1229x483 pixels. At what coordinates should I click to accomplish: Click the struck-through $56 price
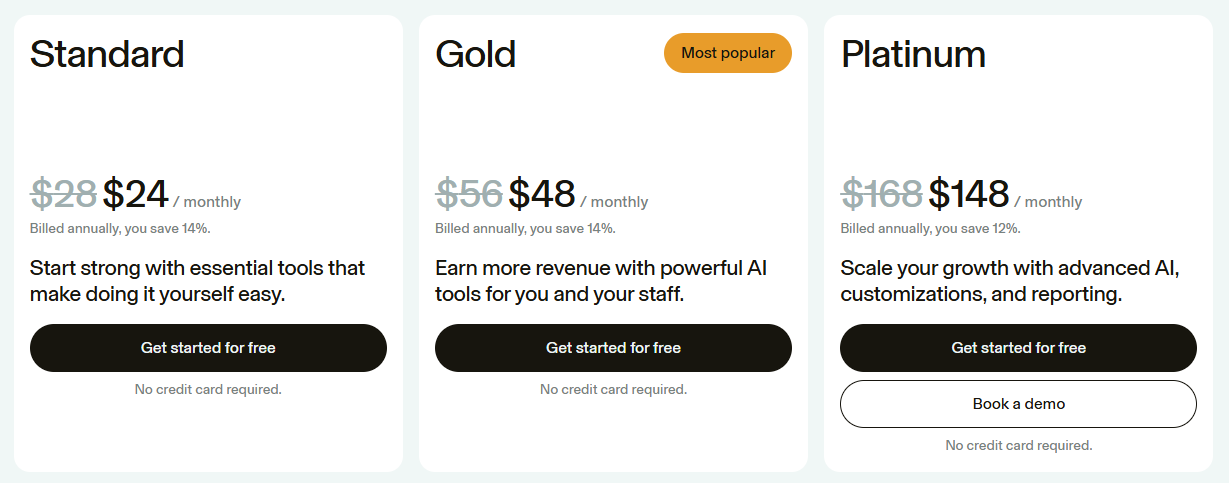(468, 194)
